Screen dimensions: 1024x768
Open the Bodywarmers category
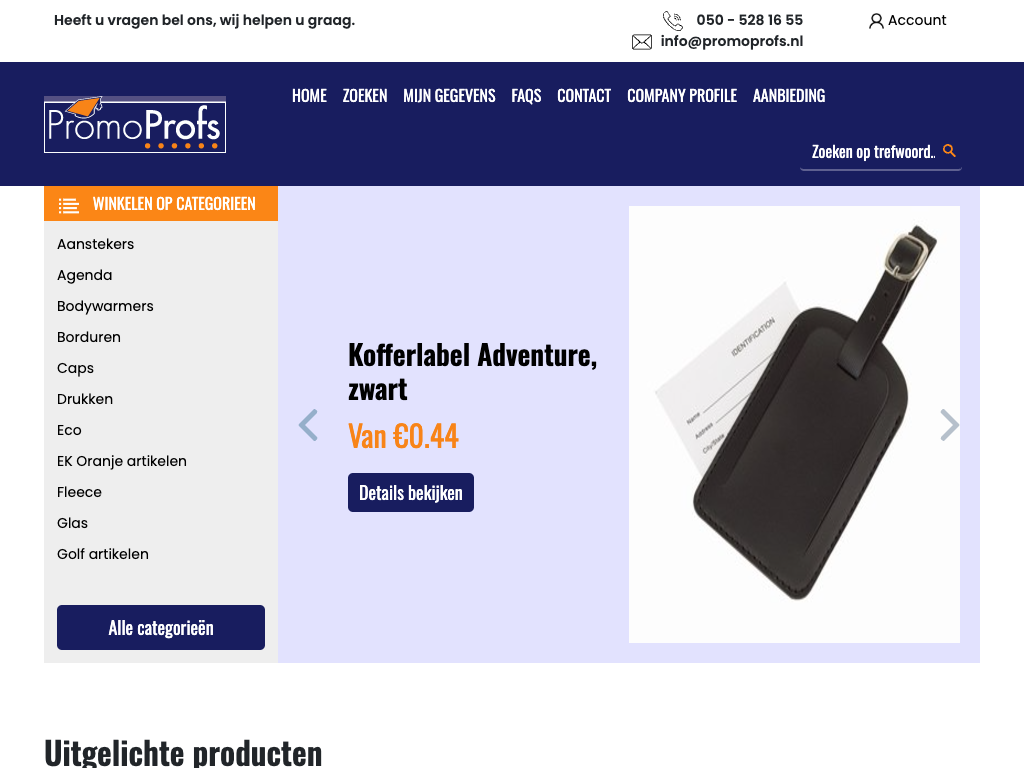pyautogui.click(x=105, y=306)
